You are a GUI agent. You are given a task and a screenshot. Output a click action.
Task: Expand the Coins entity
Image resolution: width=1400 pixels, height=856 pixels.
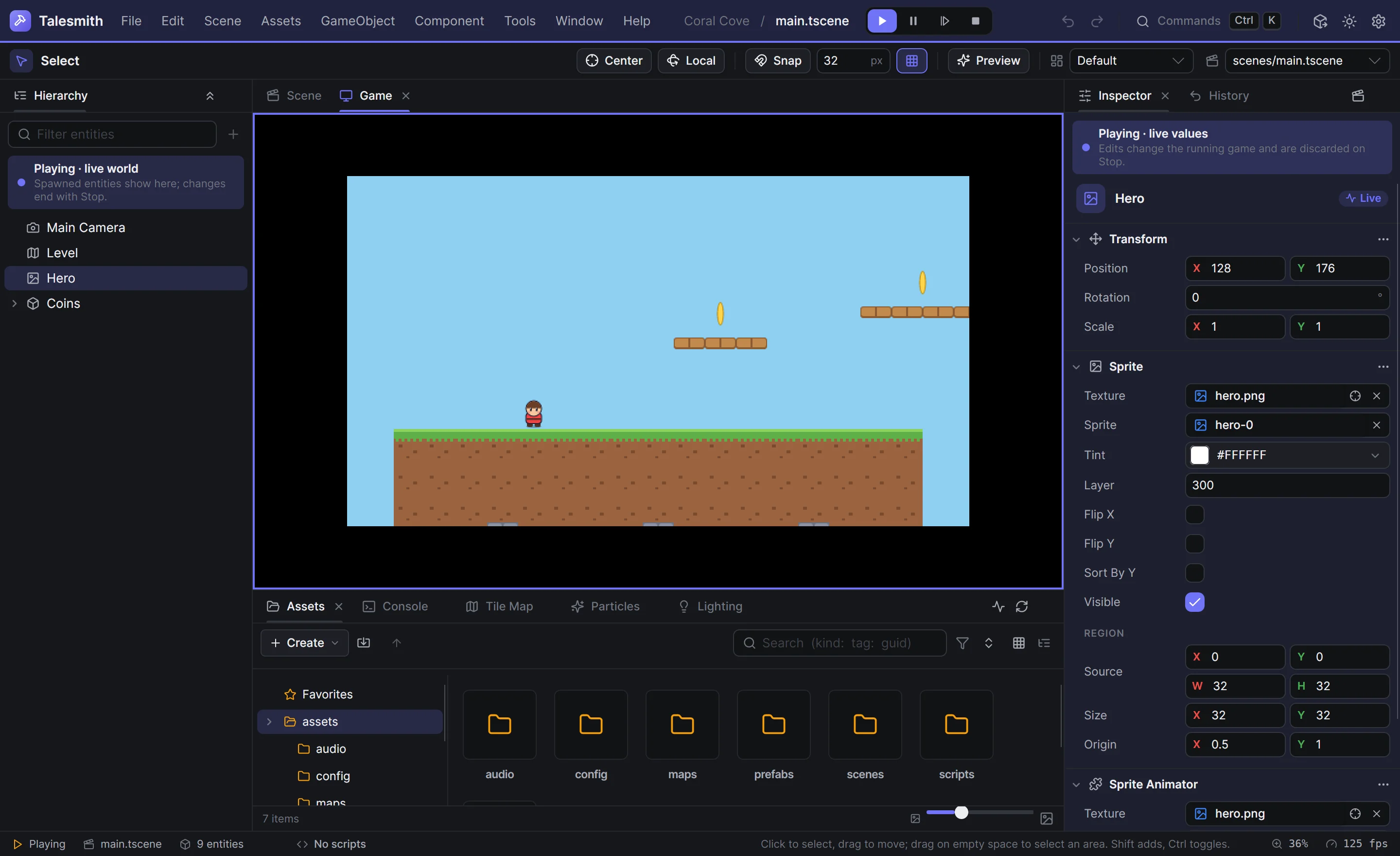[14, 303]
